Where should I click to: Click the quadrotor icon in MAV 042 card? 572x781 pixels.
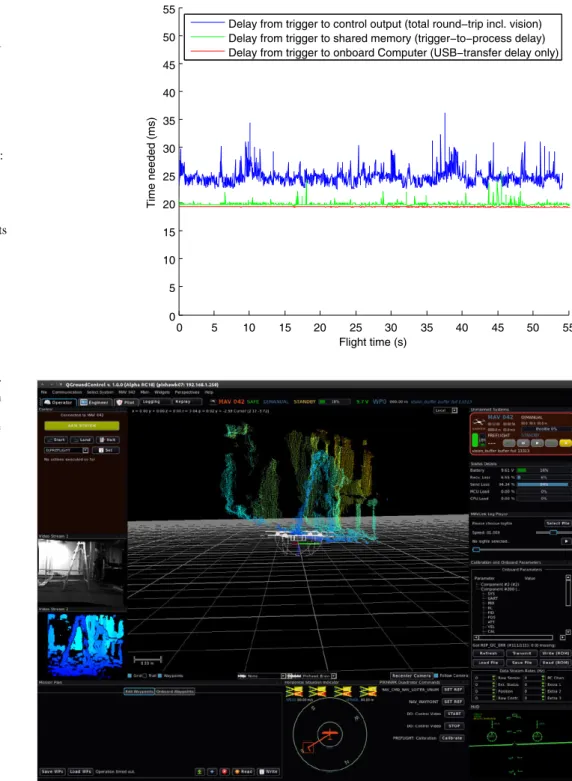point(478,422)
